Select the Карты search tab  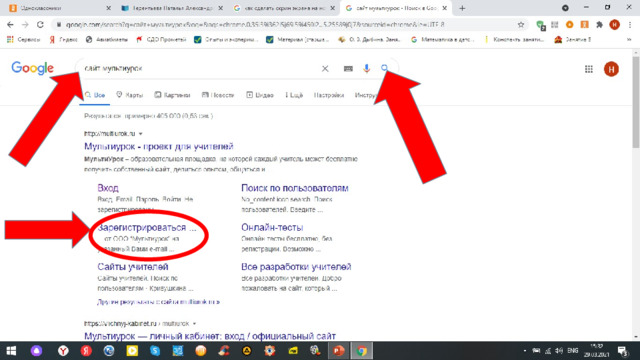click(x=130, y=95)
